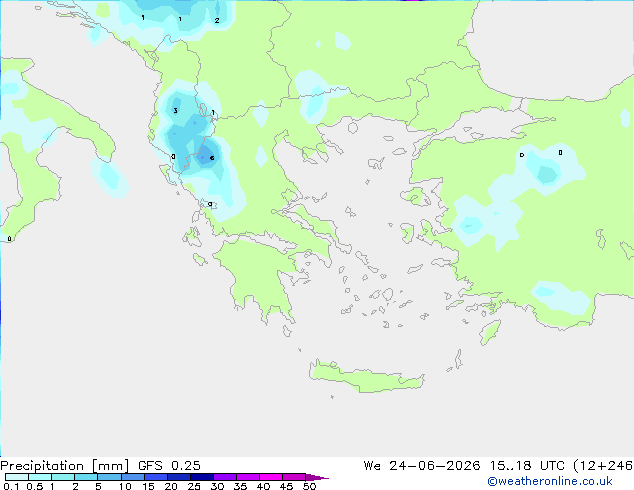Click the '0.1' legend value label
The width and height of the screenshot is (634, 490).
(x=11, y=486)
